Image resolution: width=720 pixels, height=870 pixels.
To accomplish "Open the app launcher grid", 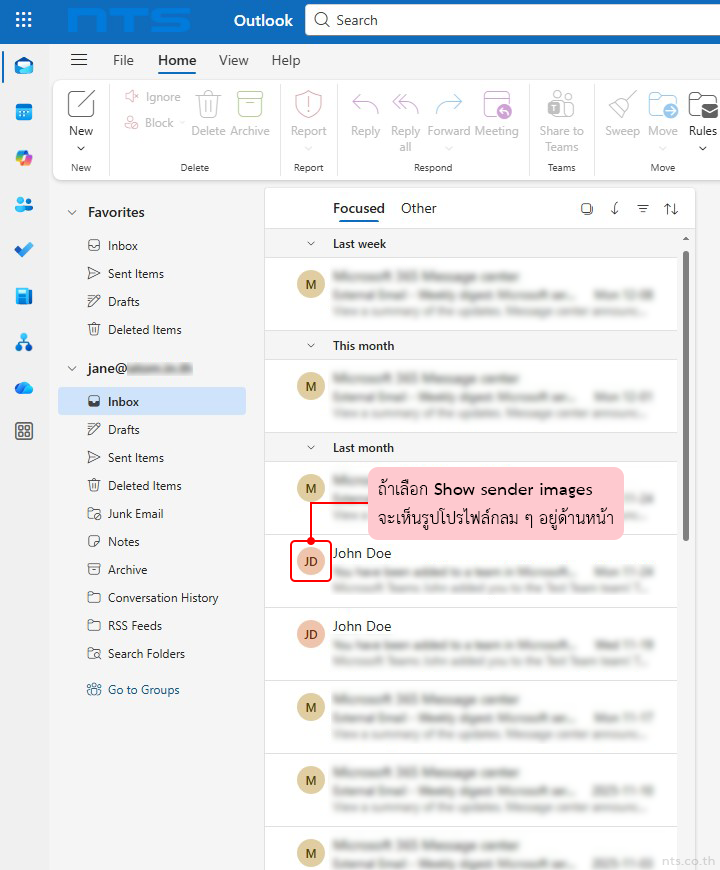I will click(23, 20).
